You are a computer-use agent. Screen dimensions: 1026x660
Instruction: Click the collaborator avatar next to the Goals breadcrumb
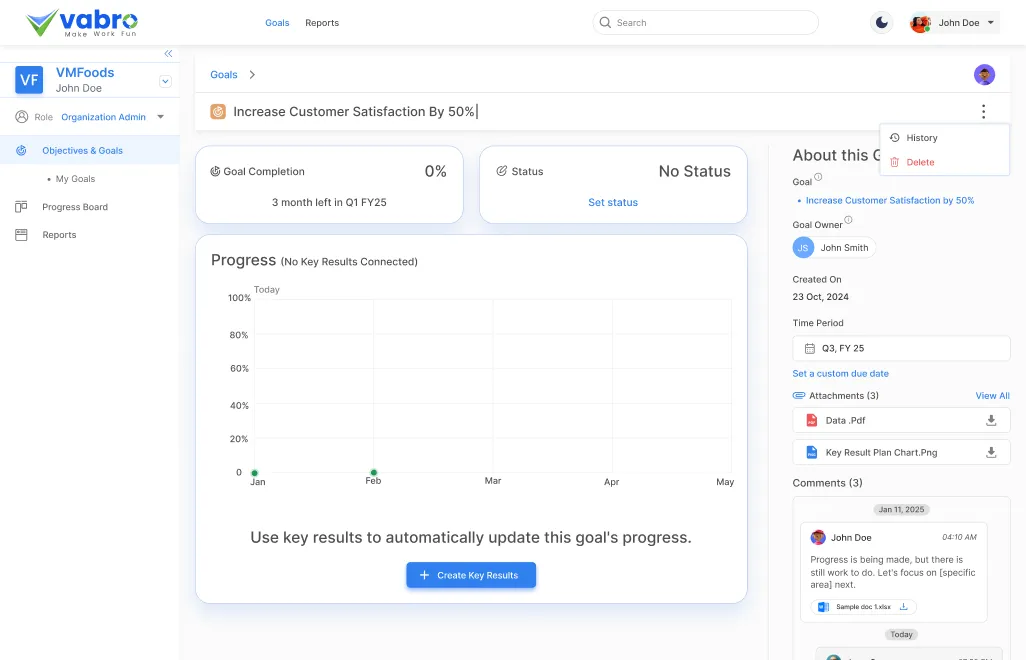point(984,75)
